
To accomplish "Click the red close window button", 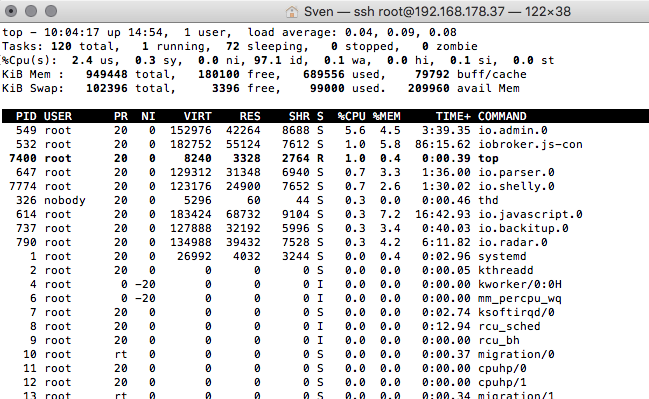I will click(11, 11).
